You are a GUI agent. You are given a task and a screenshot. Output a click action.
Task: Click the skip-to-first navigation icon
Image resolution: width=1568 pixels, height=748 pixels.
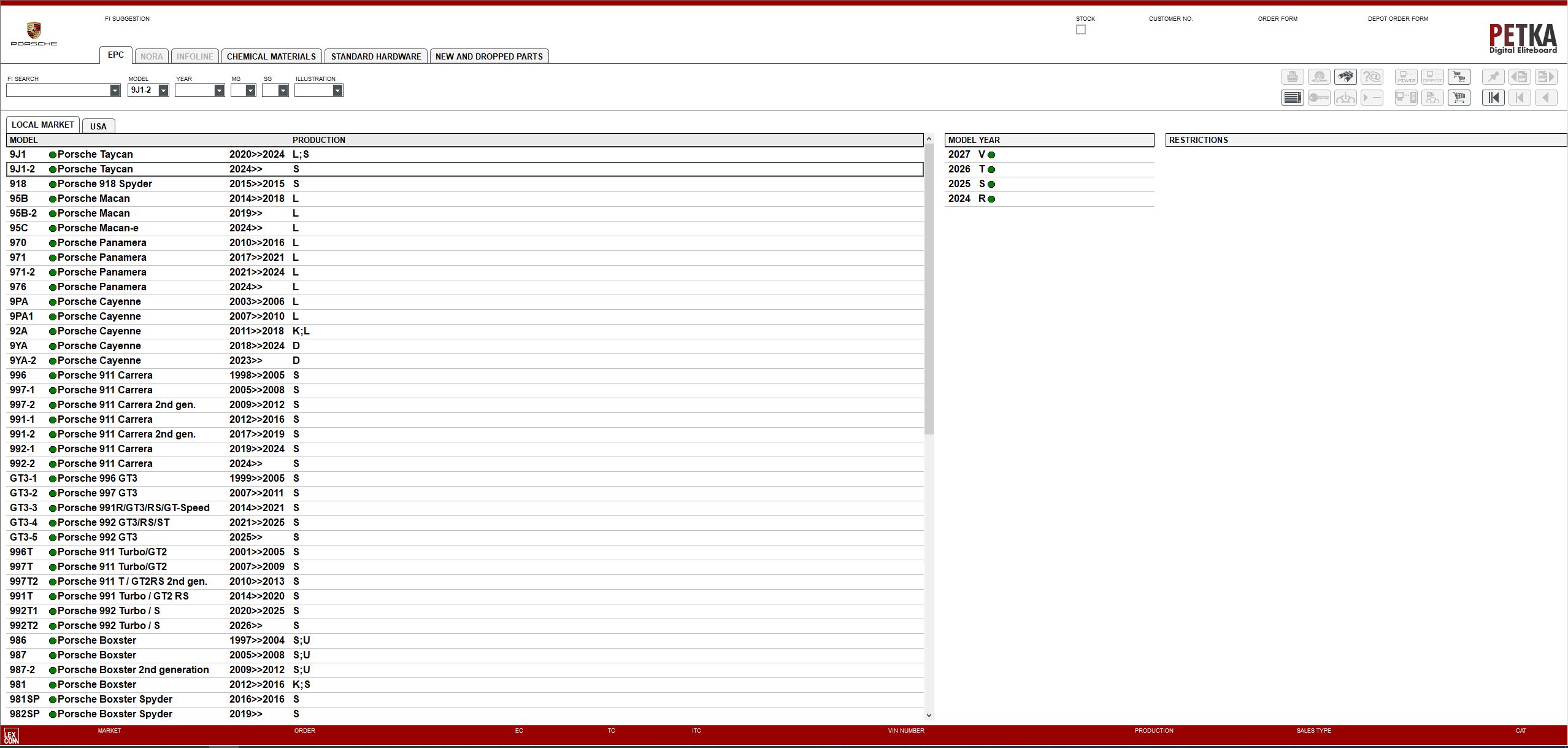pos(1494,98)
